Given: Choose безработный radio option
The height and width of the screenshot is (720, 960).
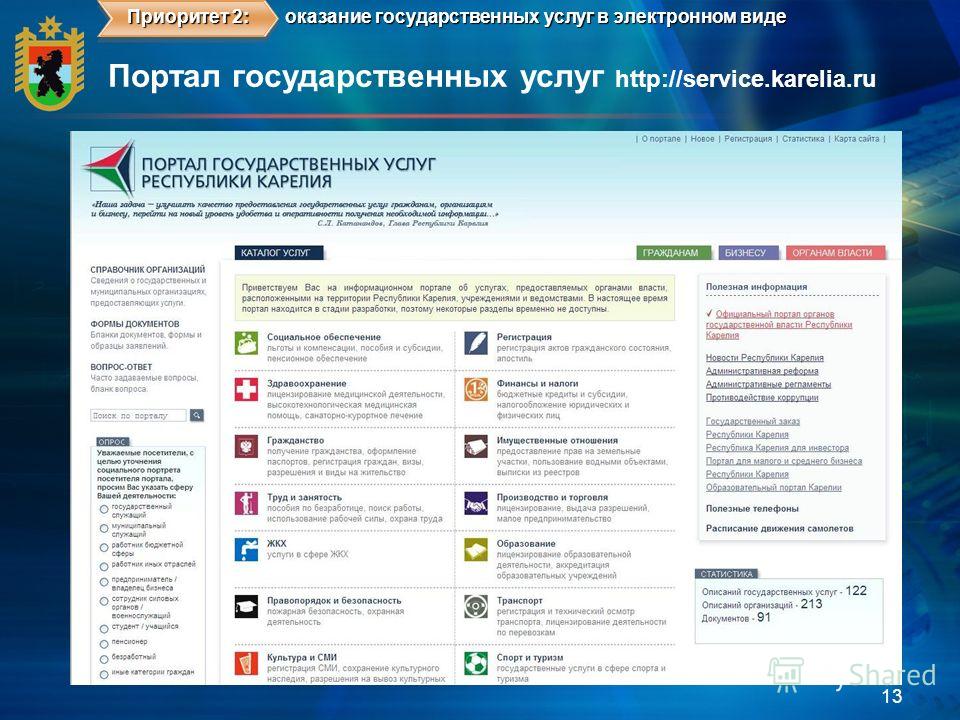Looking at the screenshot, I should 104,659.
